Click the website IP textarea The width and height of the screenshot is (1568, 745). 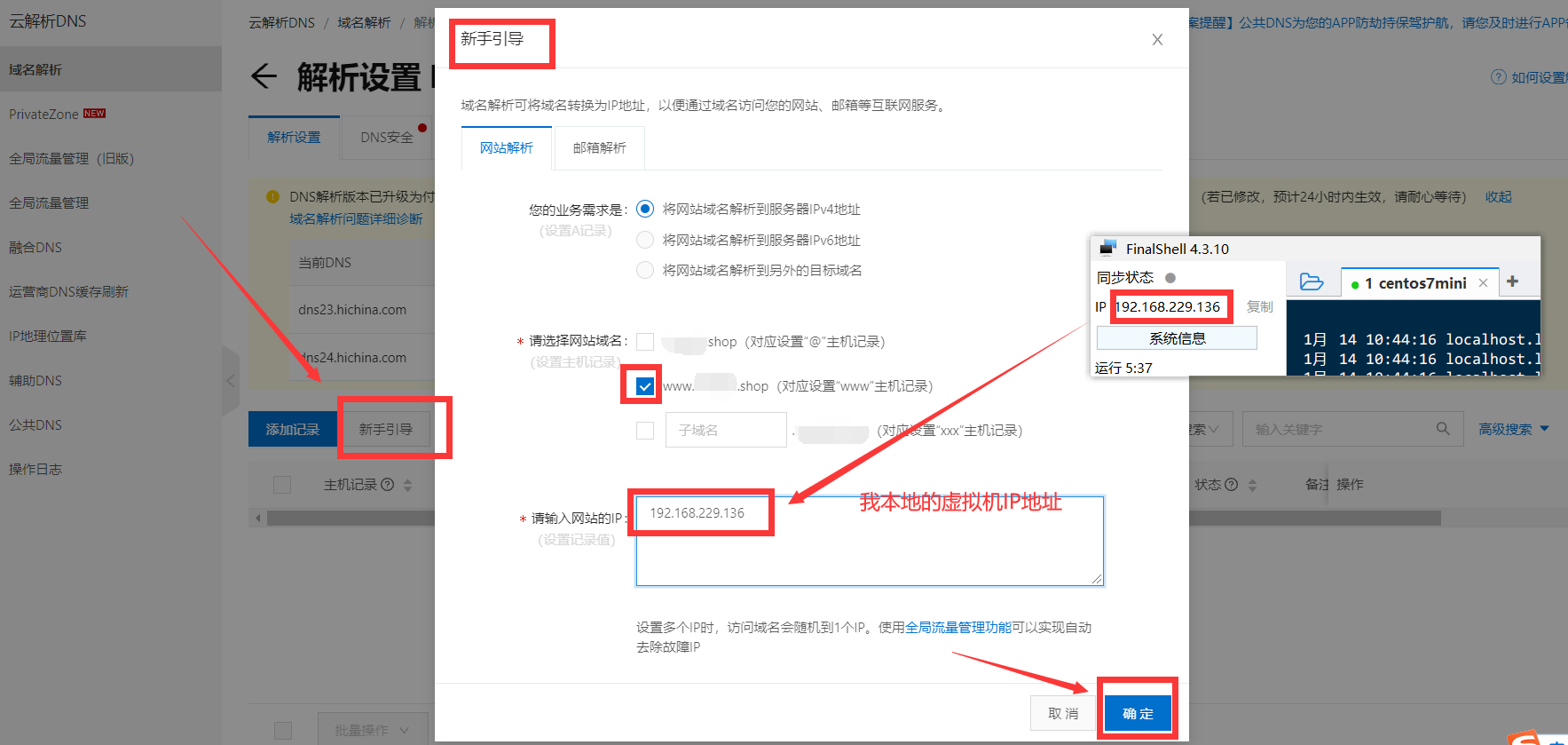coord(870,541)
